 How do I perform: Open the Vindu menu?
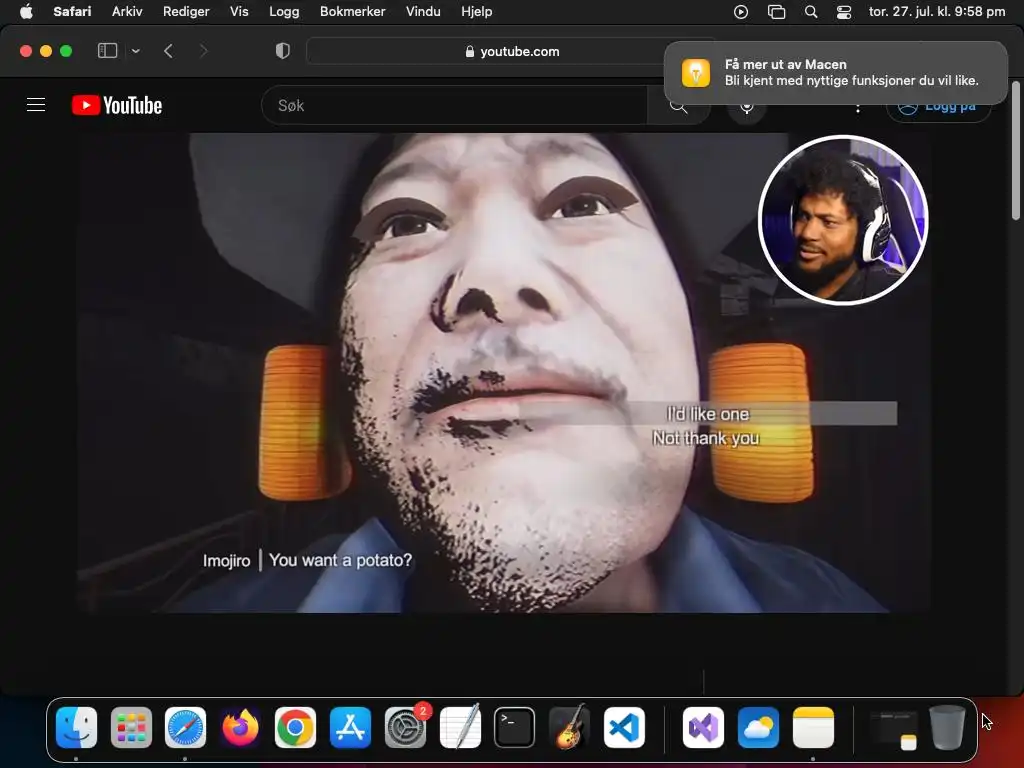423,12
